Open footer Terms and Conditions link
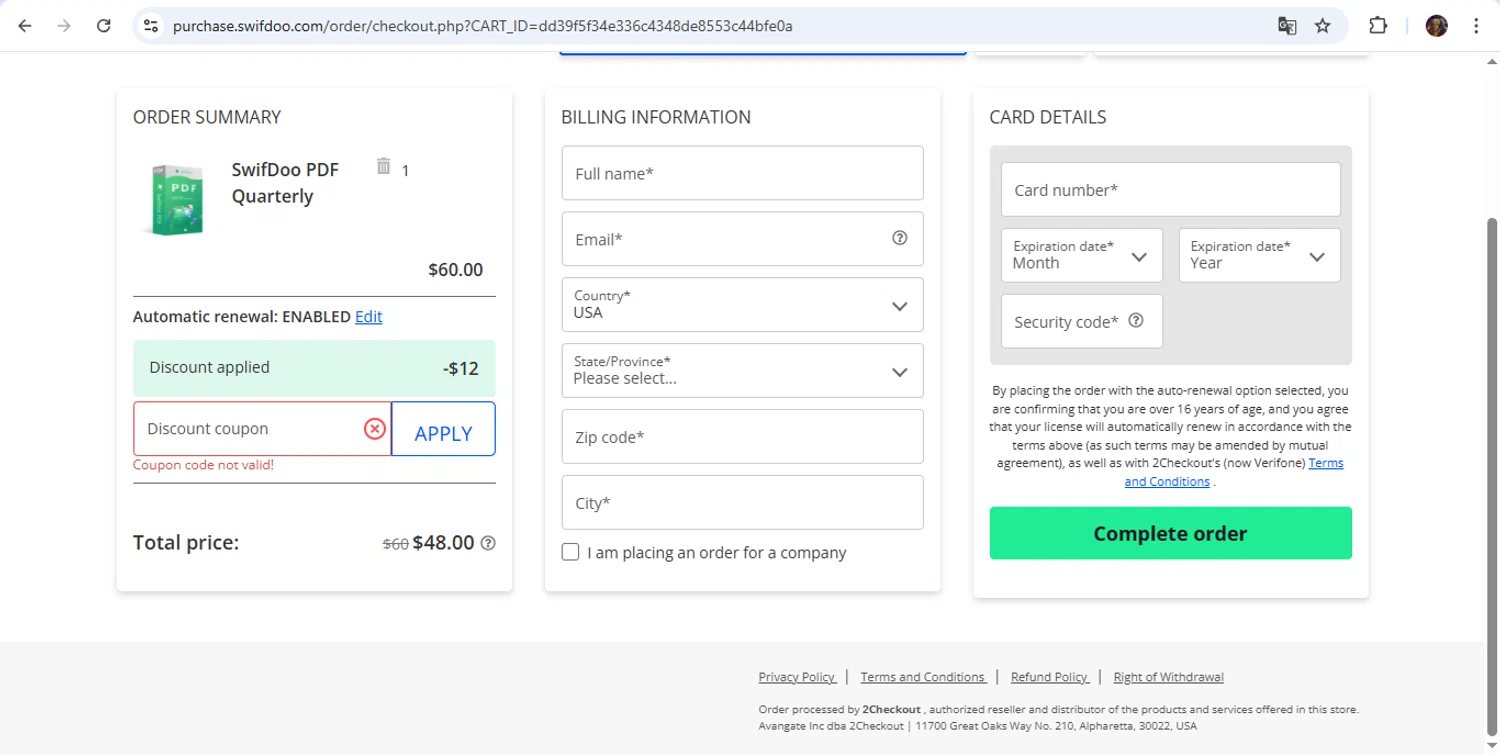The height and width of the screenshot is (755, 1500). tap(923, 677)
